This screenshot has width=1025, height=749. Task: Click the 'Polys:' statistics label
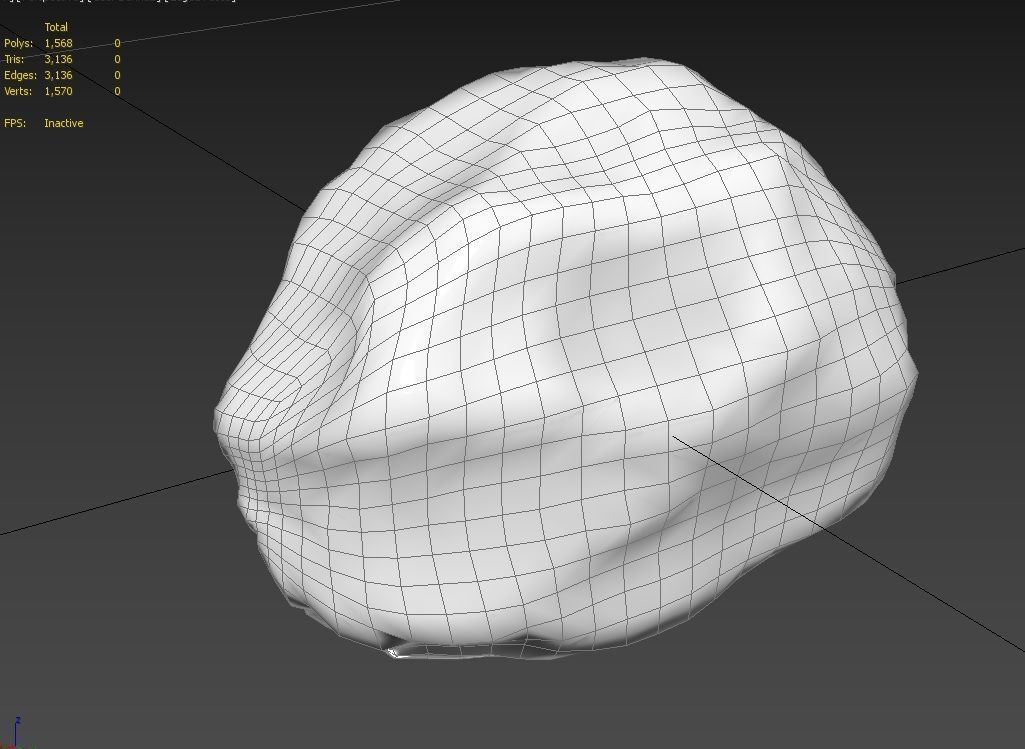[18, 43]
